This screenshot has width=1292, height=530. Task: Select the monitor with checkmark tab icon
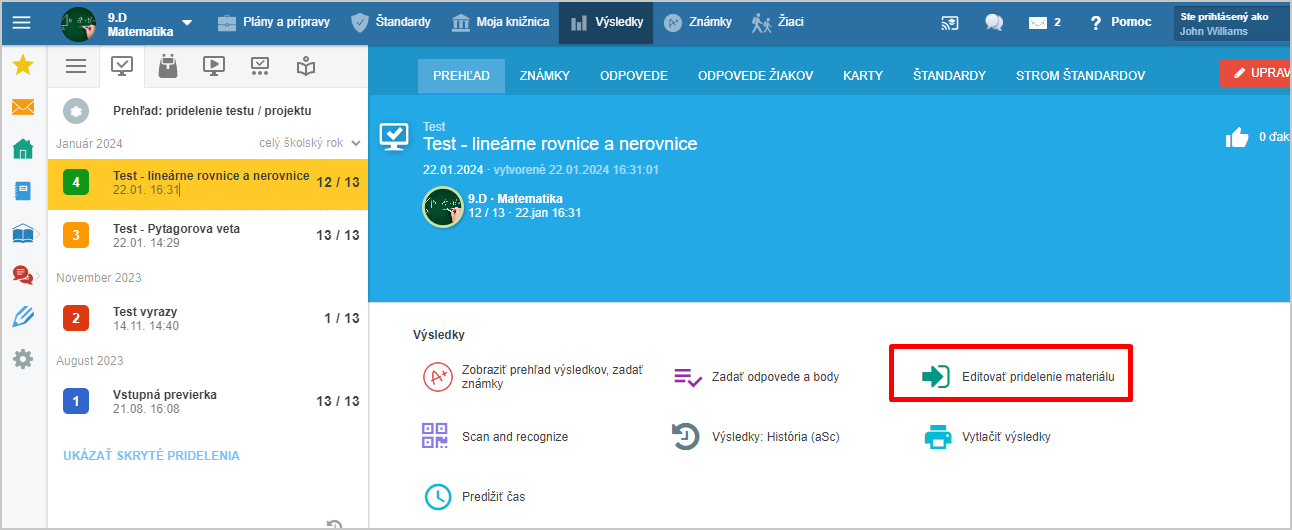click(122, 66)
